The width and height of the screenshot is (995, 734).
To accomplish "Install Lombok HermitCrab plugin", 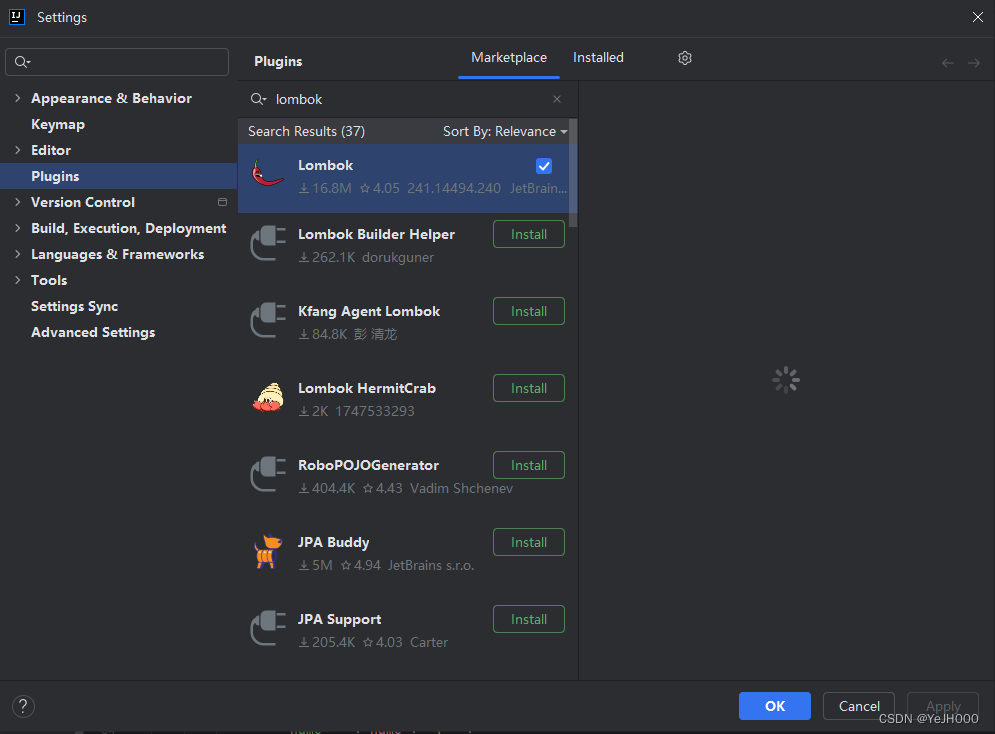I will [x=529, y=388].
